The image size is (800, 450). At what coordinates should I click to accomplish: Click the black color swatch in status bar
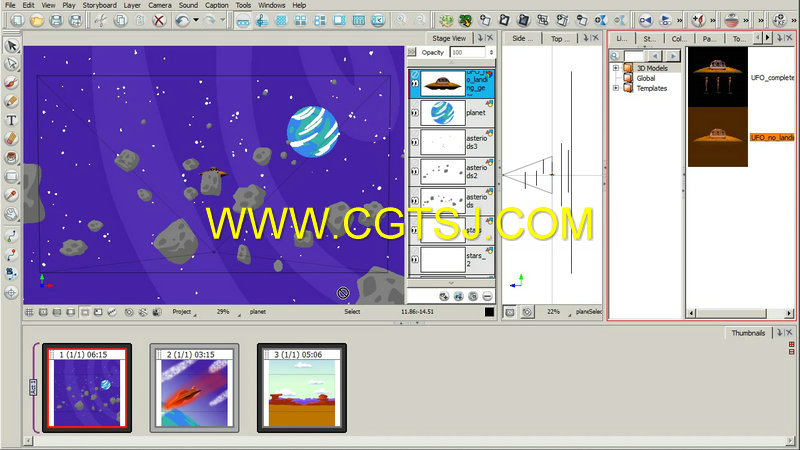489,312
